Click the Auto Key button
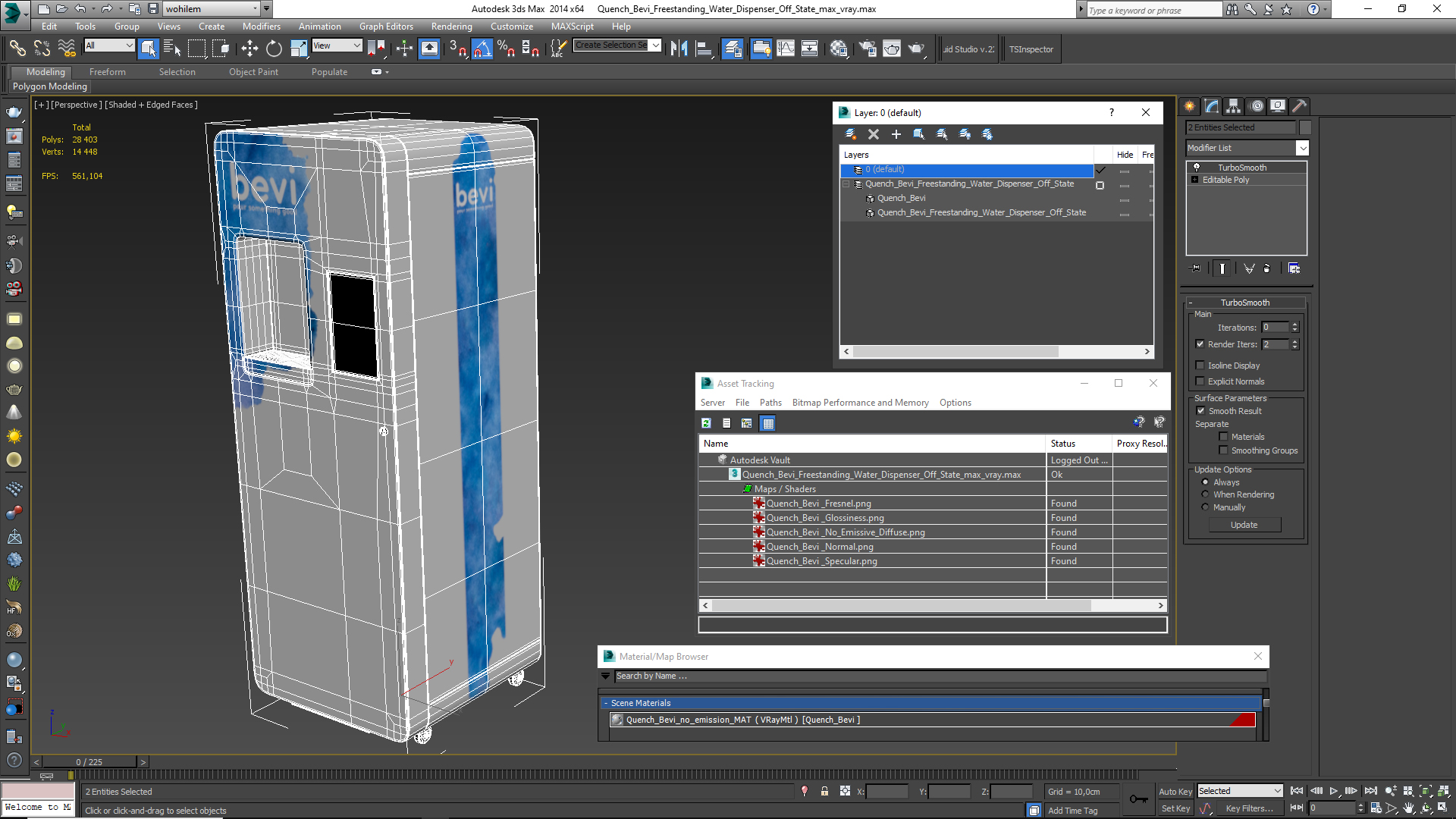This screenshot has width=1456, height=819. [1175, 792]
